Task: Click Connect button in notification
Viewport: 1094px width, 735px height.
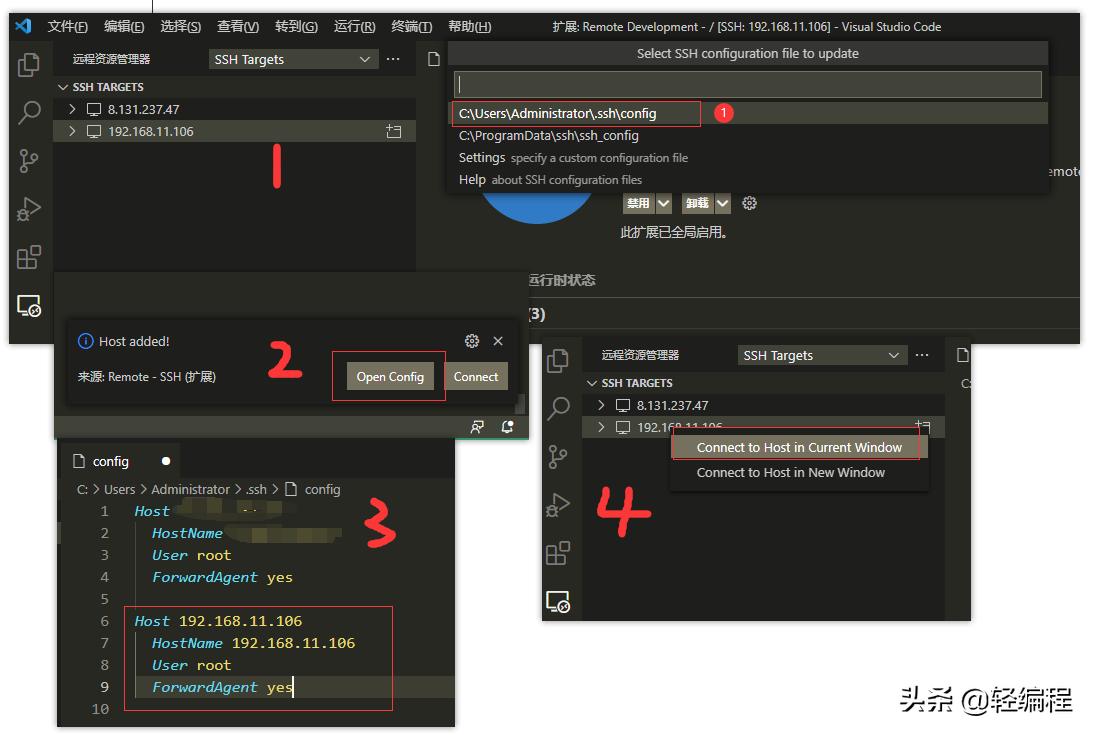Action: point(476,376)
